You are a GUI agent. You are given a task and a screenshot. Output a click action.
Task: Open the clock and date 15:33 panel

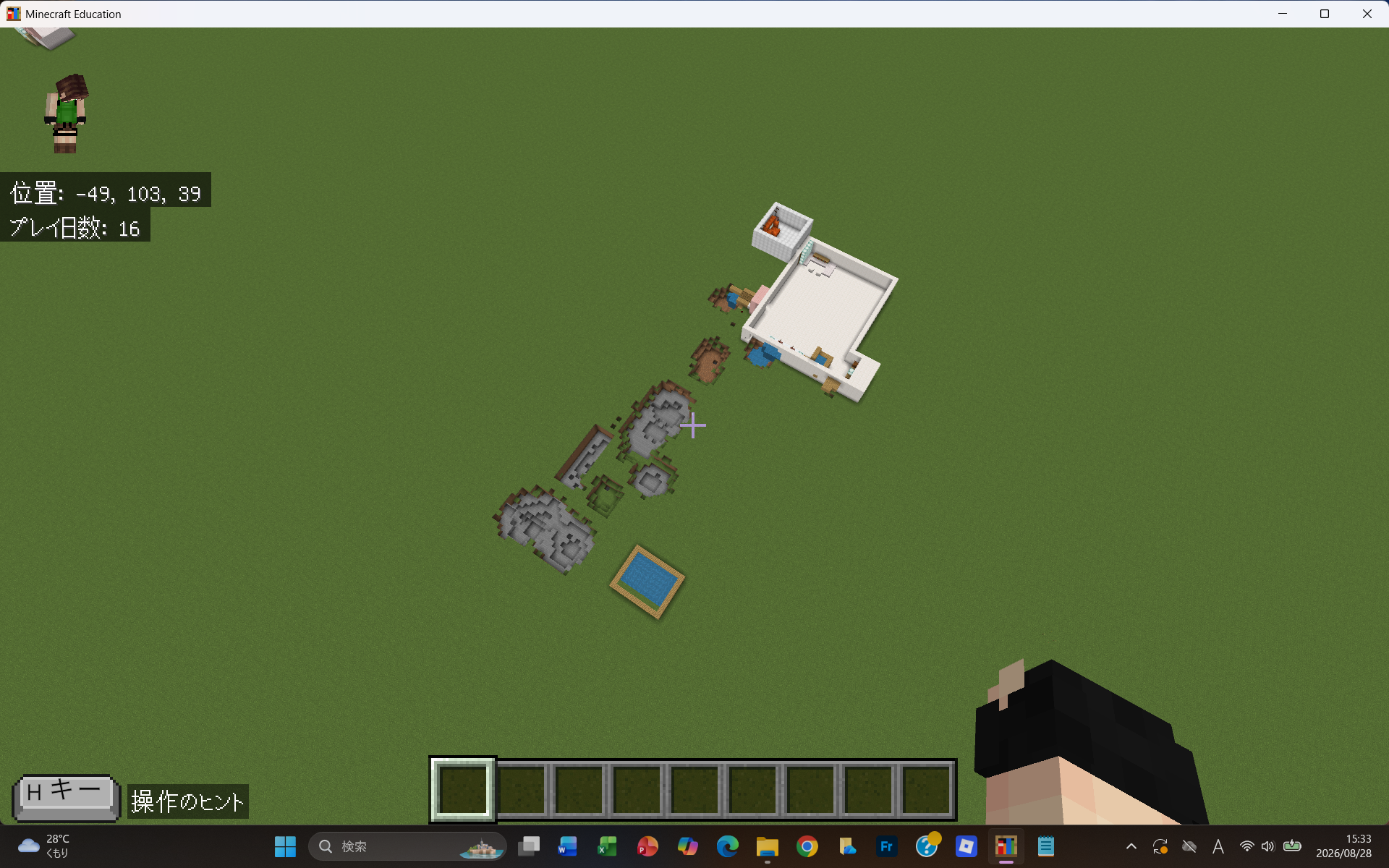tap(1344, 846)
